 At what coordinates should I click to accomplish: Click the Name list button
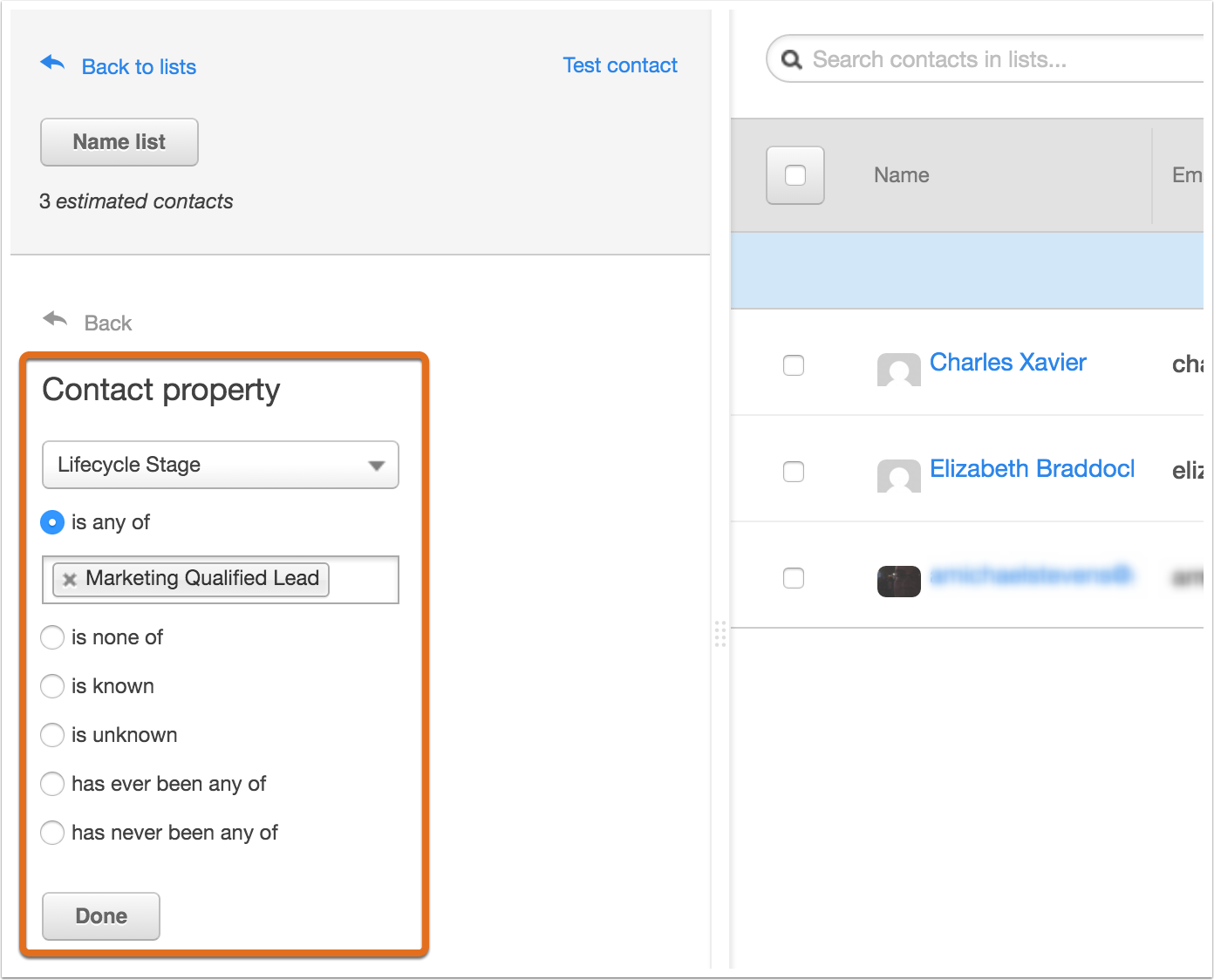tap(119, 142)
